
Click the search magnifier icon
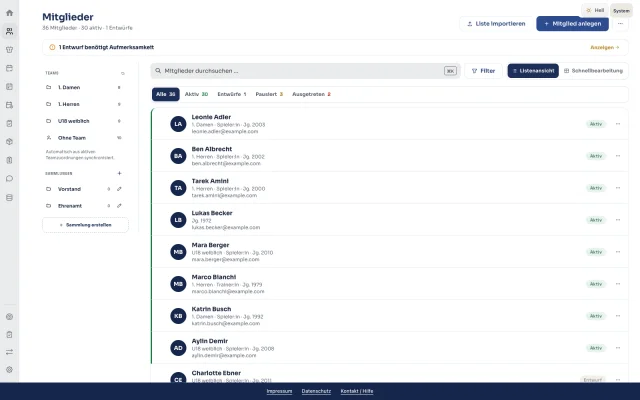pos(158,71)
